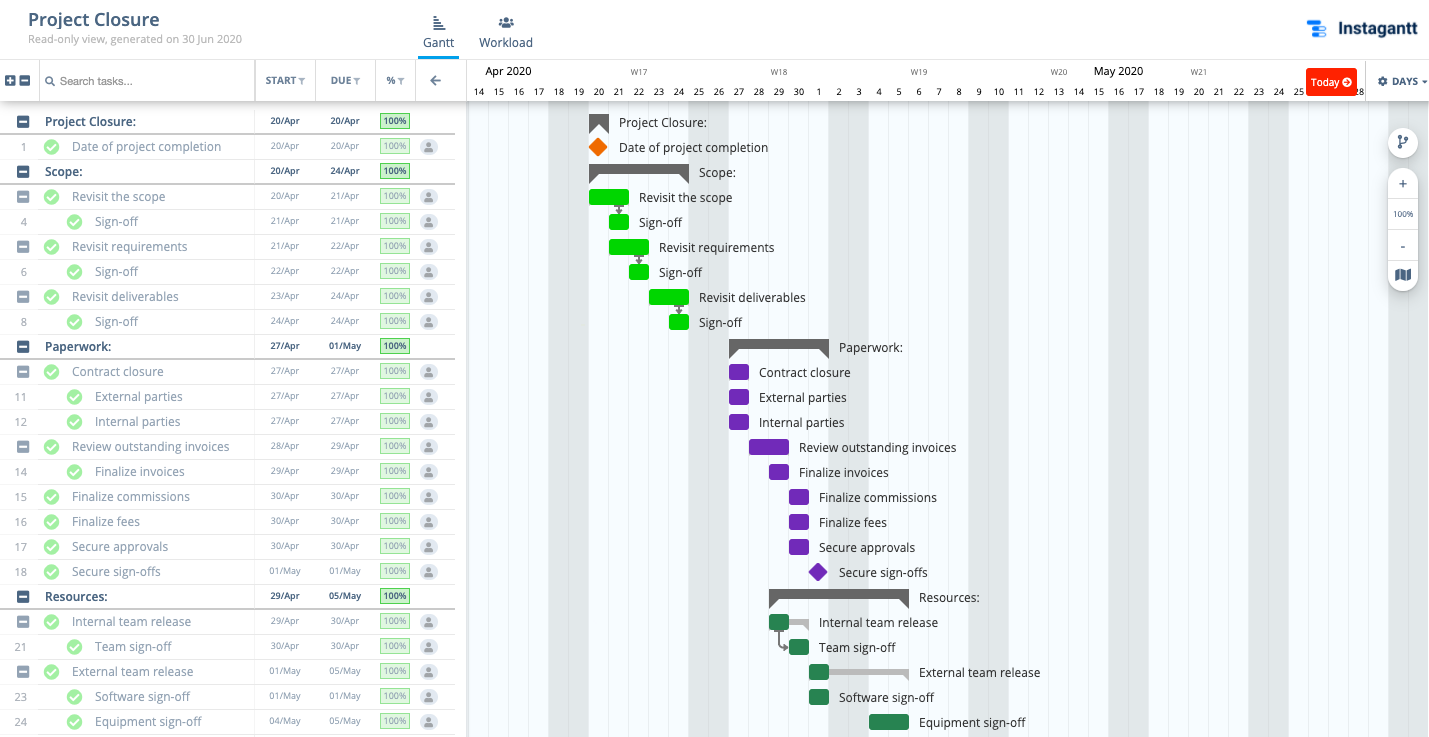This screenshot has width=1429, height=737.
Task: Click the Instagantt logo
Action: click(1362, 29)
